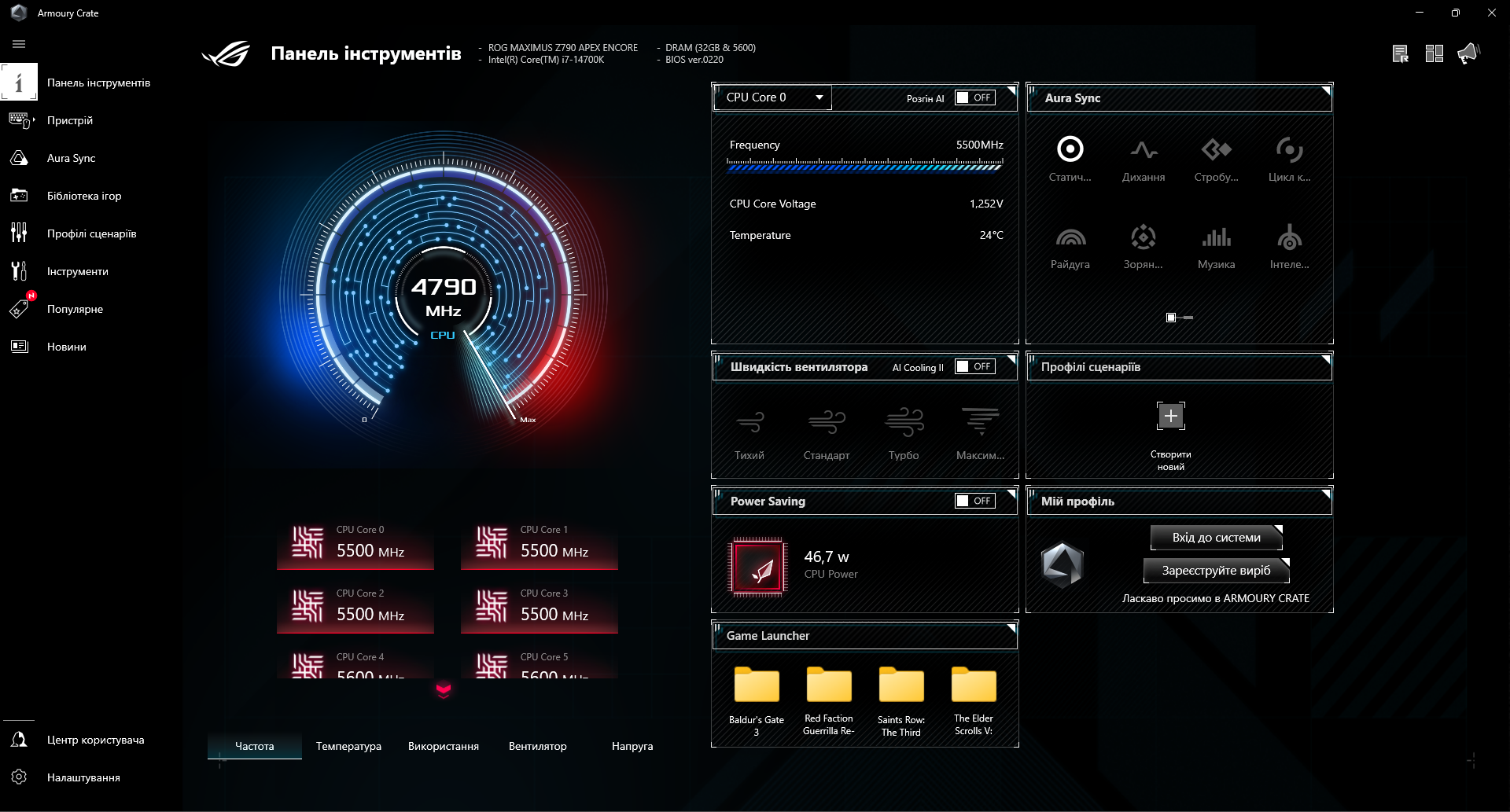Open the Новини section
The height and width of the screenshot is (812, 1510).
[66, 346]
